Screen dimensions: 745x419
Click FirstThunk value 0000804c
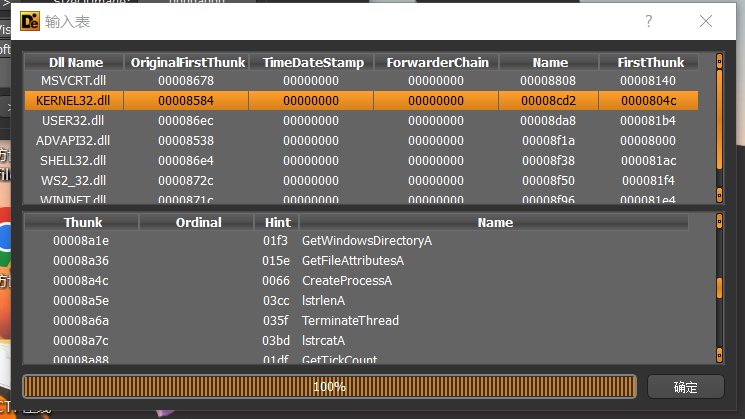tap(649, 101)
